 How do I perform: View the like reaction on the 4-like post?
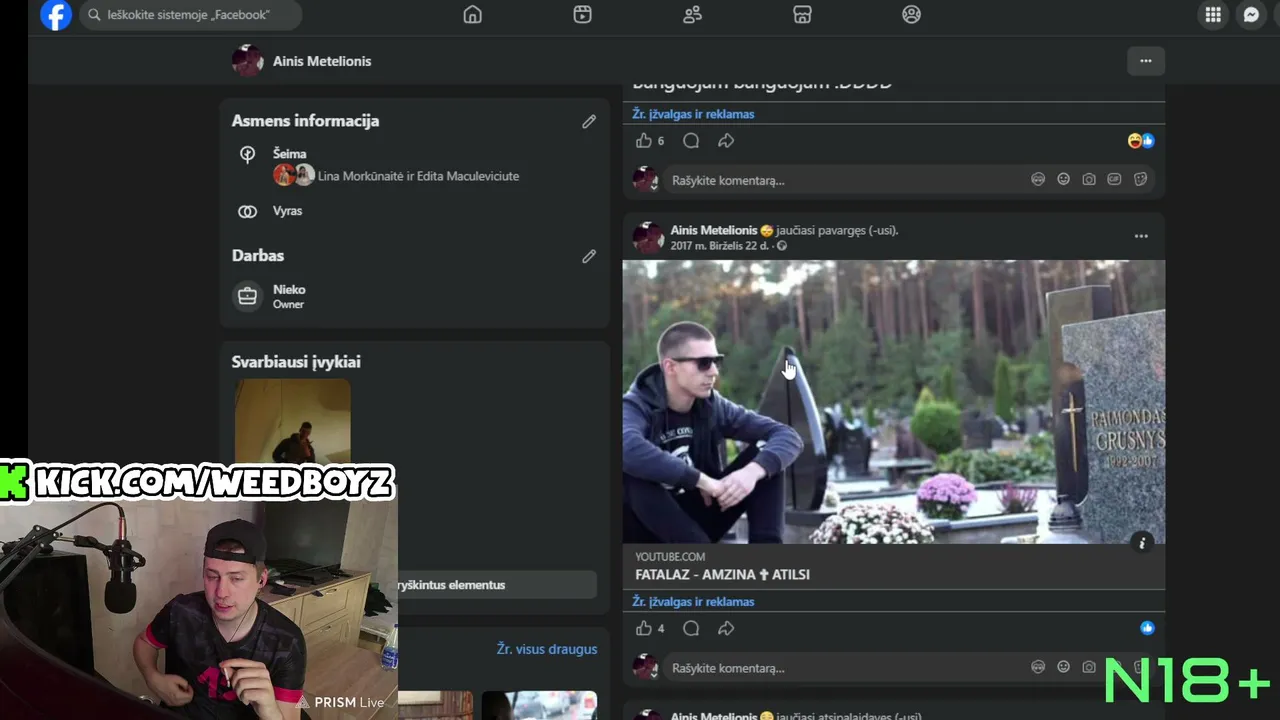(x=1147, y=628)
